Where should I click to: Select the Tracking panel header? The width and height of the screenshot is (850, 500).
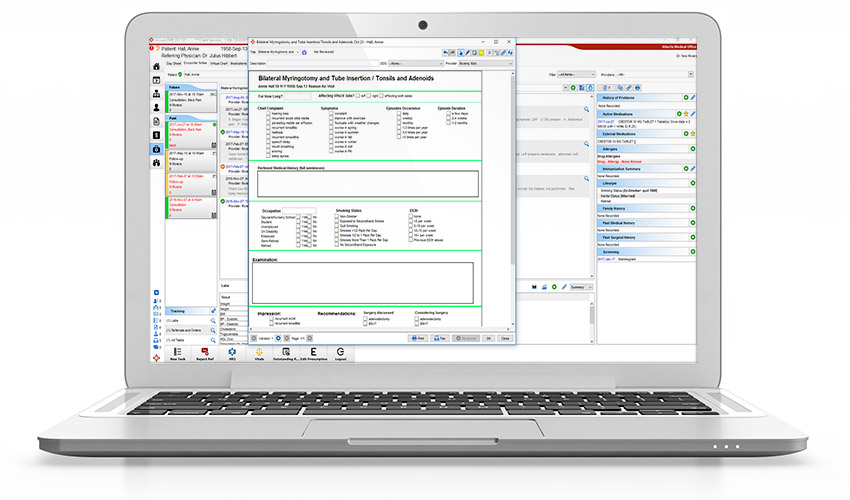point(188,311)
